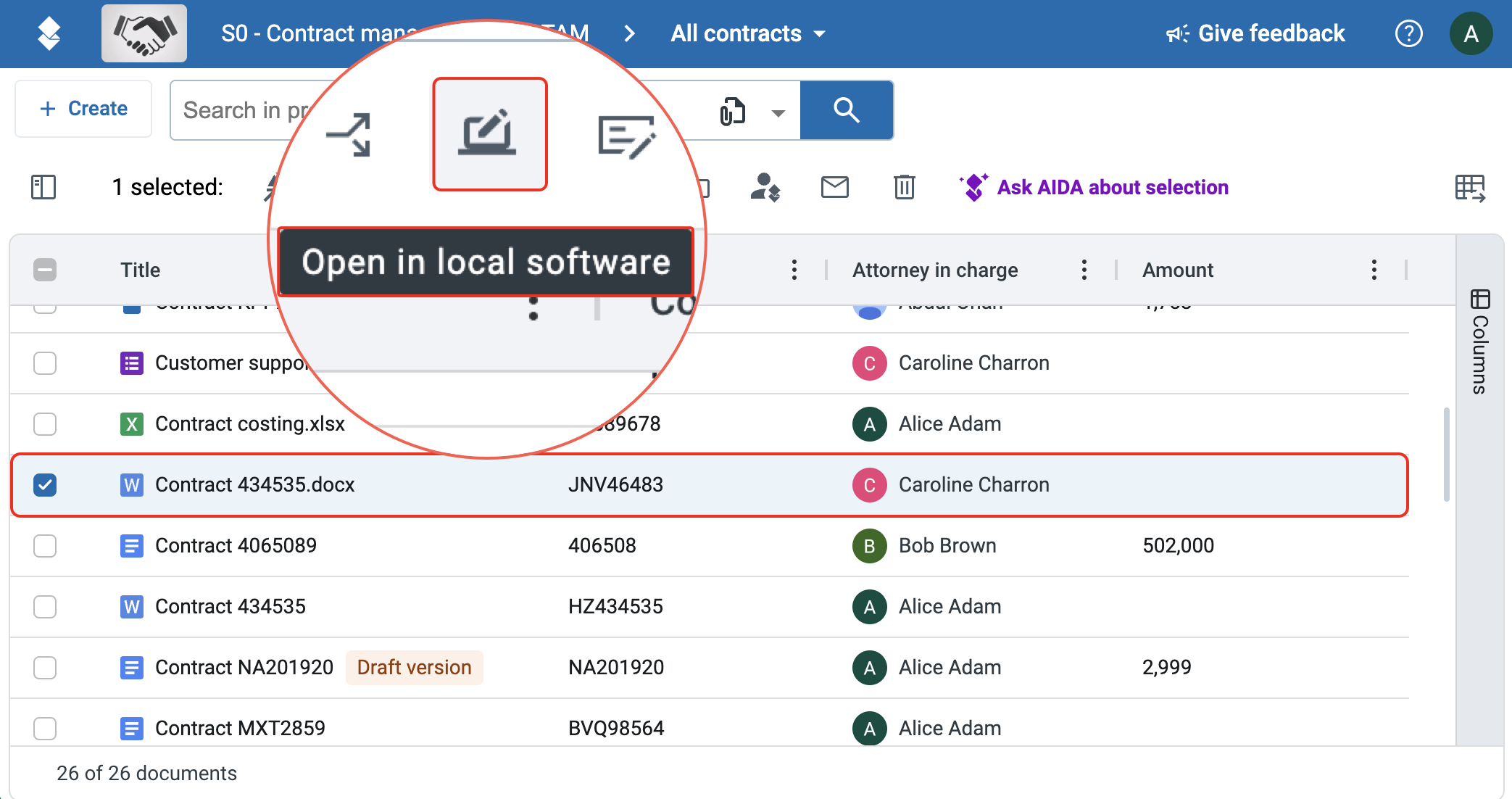Open the Amount column menu
This screenshot has height=799, width=1512.
[1374, 270]
